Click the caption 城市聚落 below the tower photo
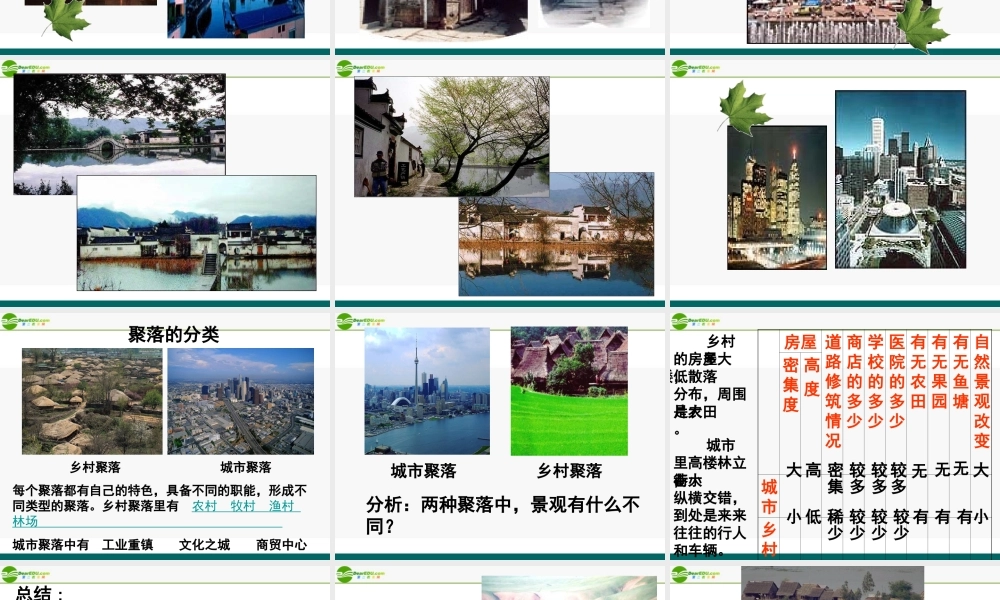1000x600 pixels. [423, 471]
